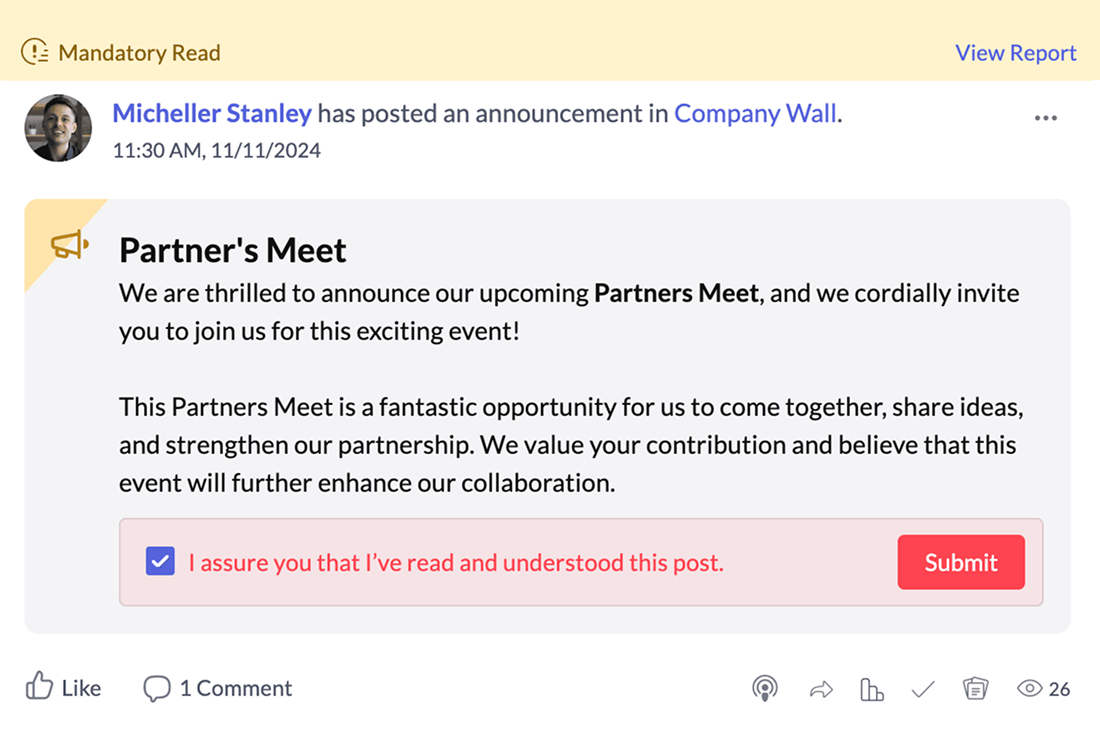
Task: Click the broadcast icon below the post
Action: pos(765,689)
